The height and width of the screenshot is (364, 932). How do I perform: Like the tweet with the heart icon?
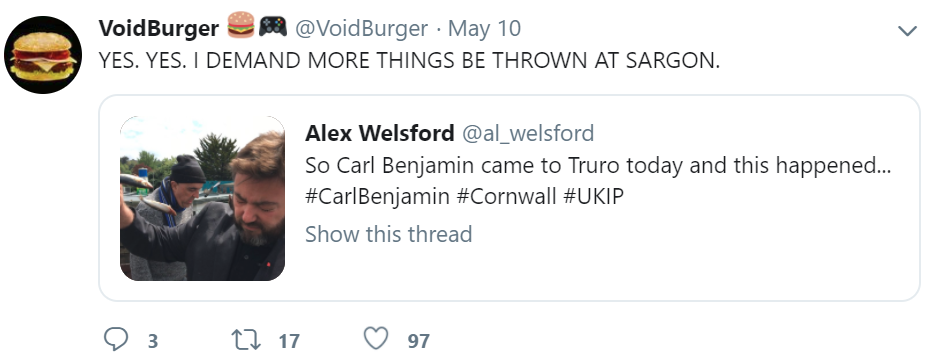click(376, 339)
